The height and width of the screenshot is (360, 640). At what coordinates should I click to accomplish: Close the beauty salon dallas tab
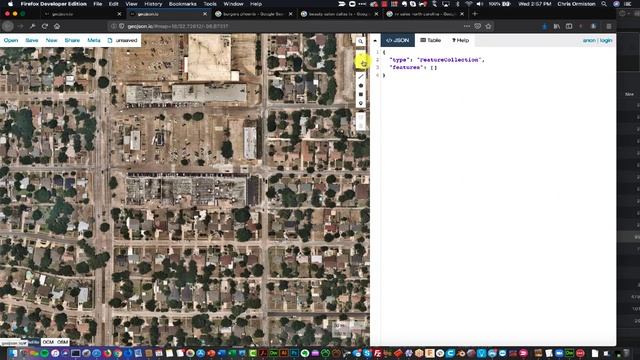pyautogui.click(x=376, y=14)
